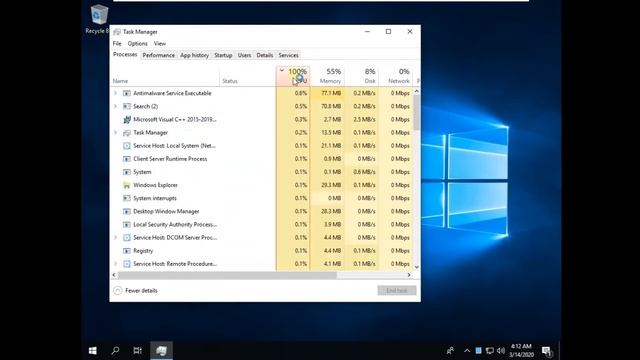Viewport: 640px width, 360px height.
Task: Expand the Task Manager process group
Action: (116, 133)
